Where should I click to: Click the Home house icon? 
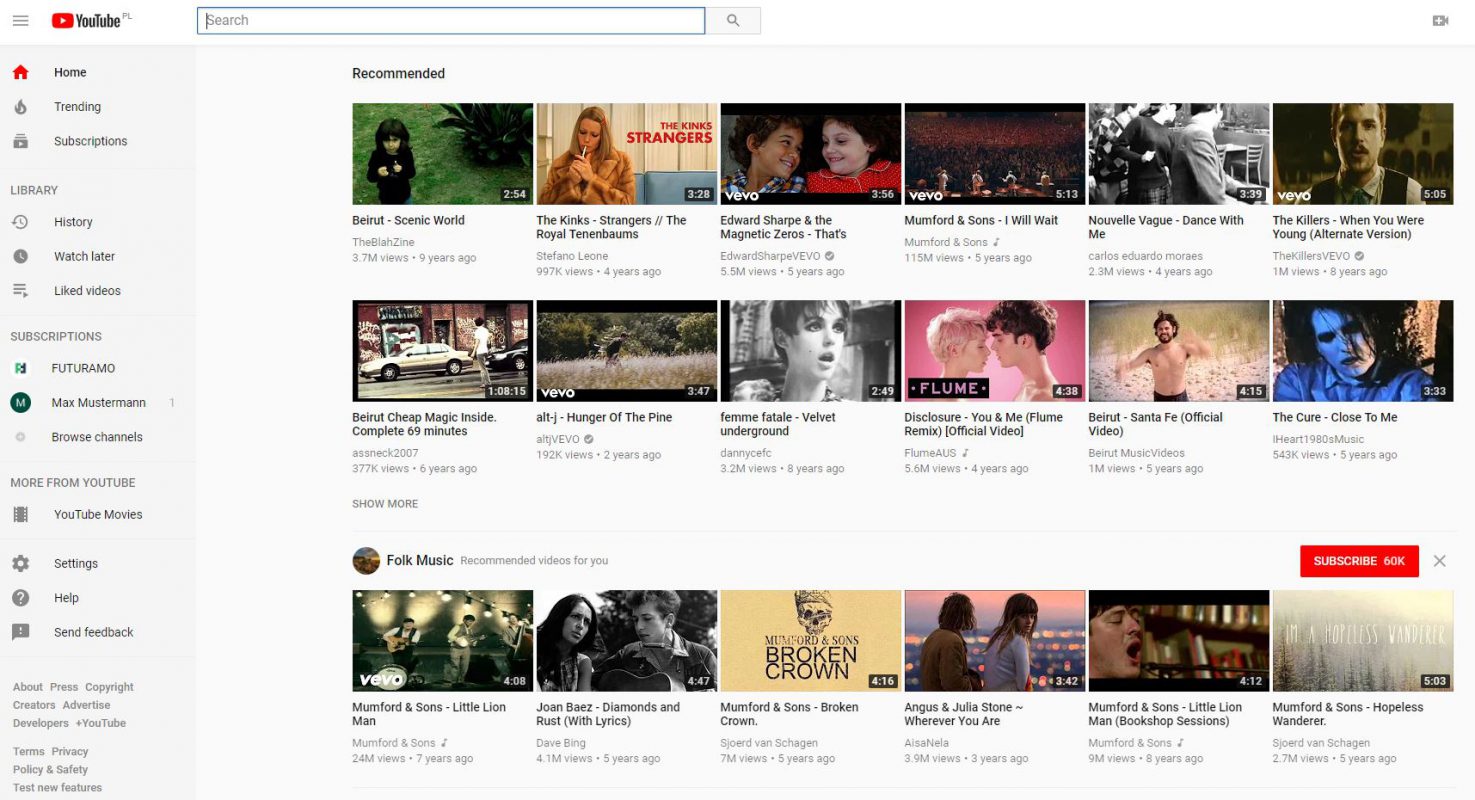20,72
